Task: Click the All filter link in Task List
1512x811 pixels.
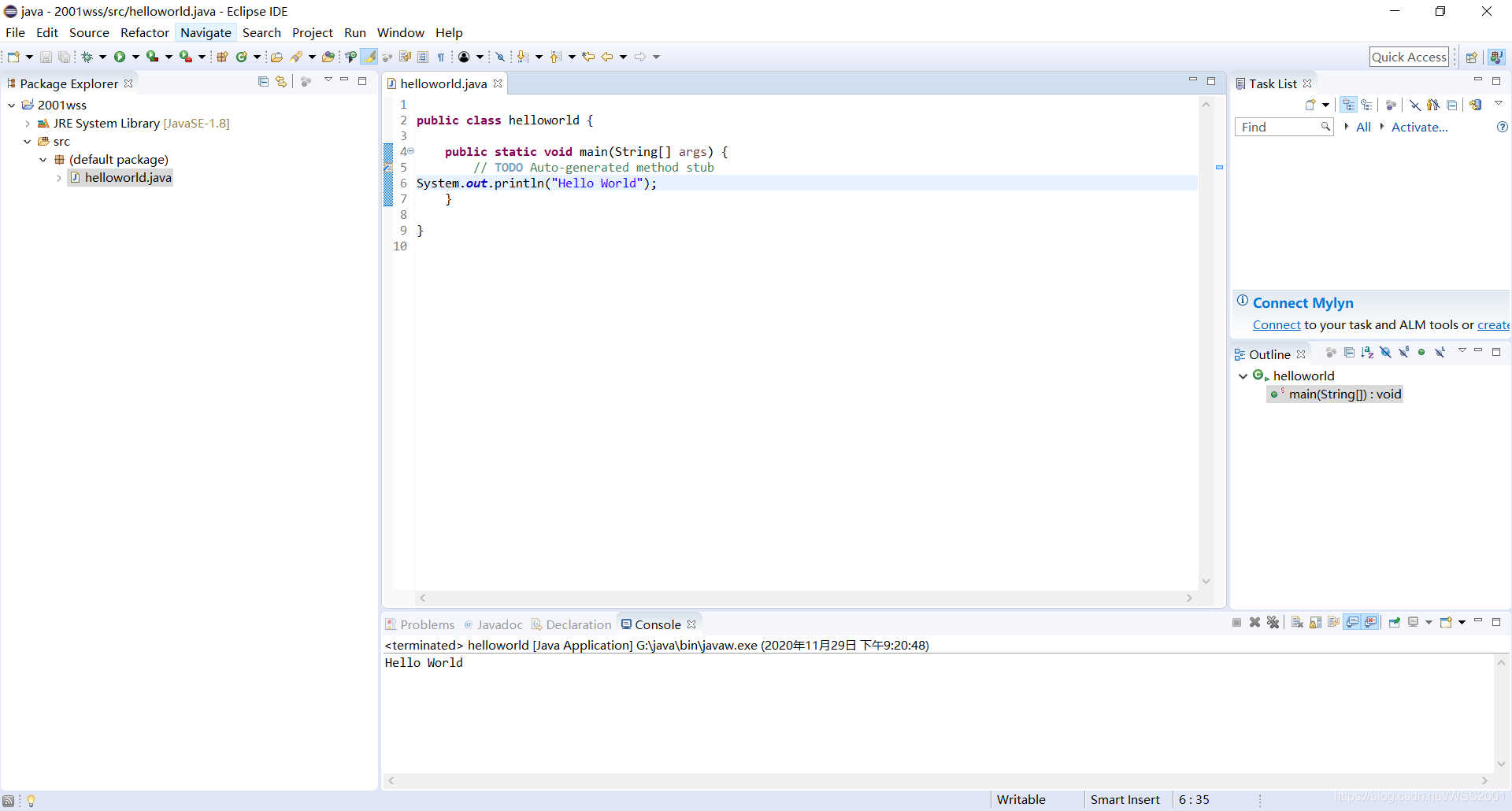Action: pos(1363,127)
